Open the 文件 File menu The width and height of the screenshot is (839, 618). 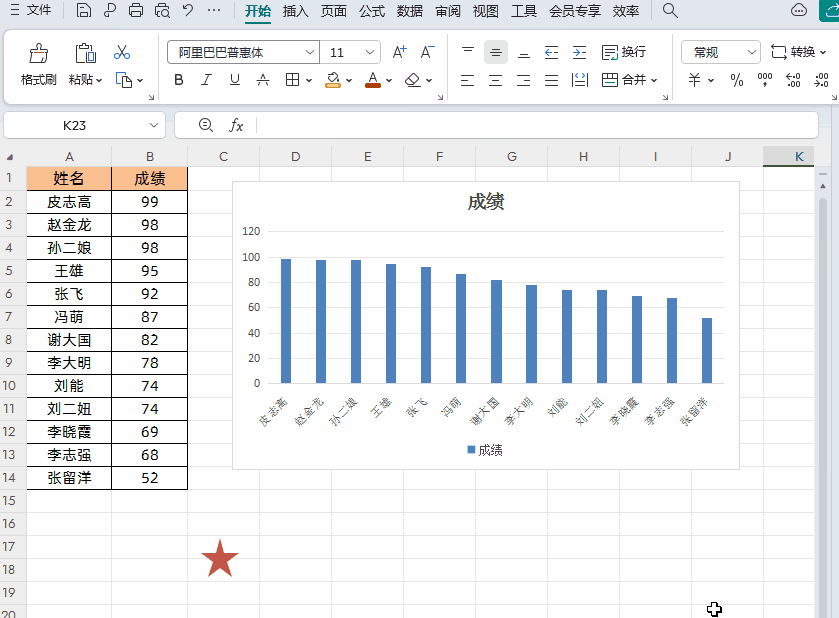tap(31, 10)
